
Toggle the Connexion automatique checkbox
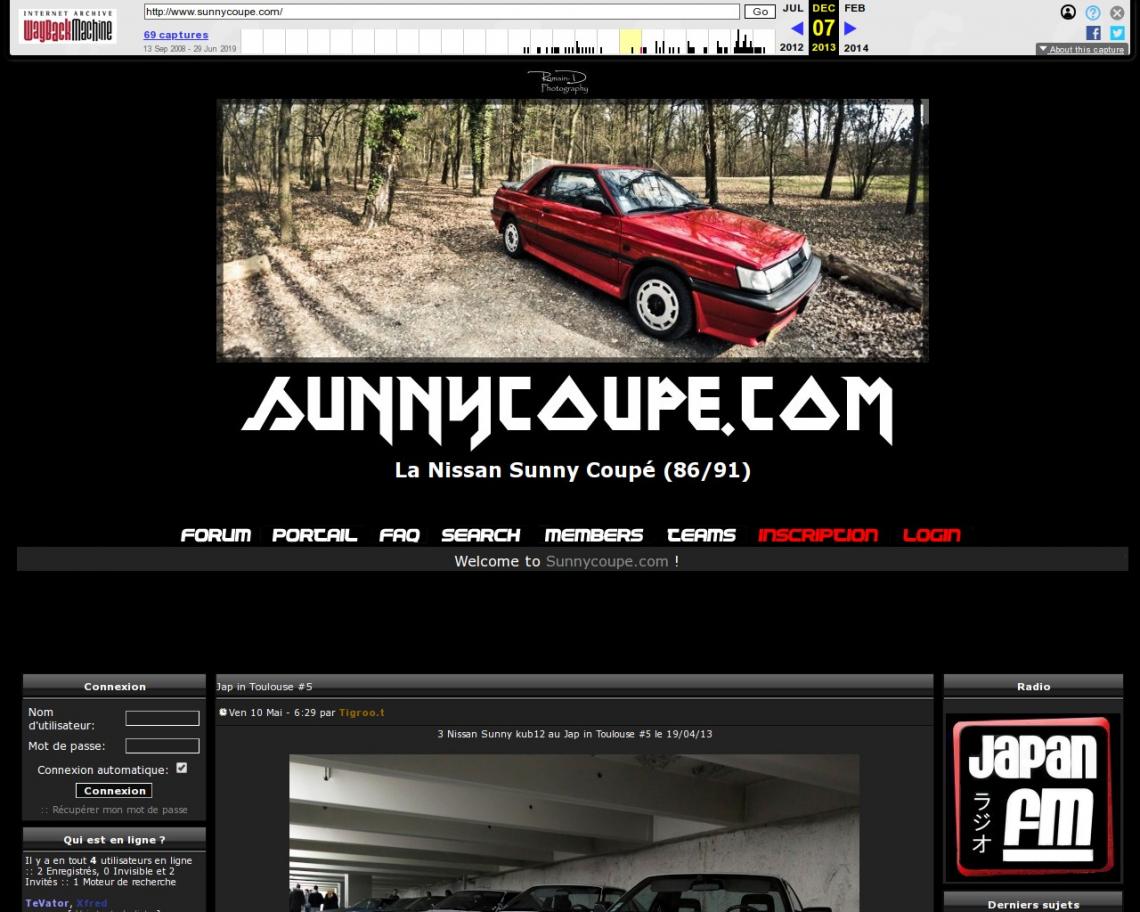tap(182, 768)
